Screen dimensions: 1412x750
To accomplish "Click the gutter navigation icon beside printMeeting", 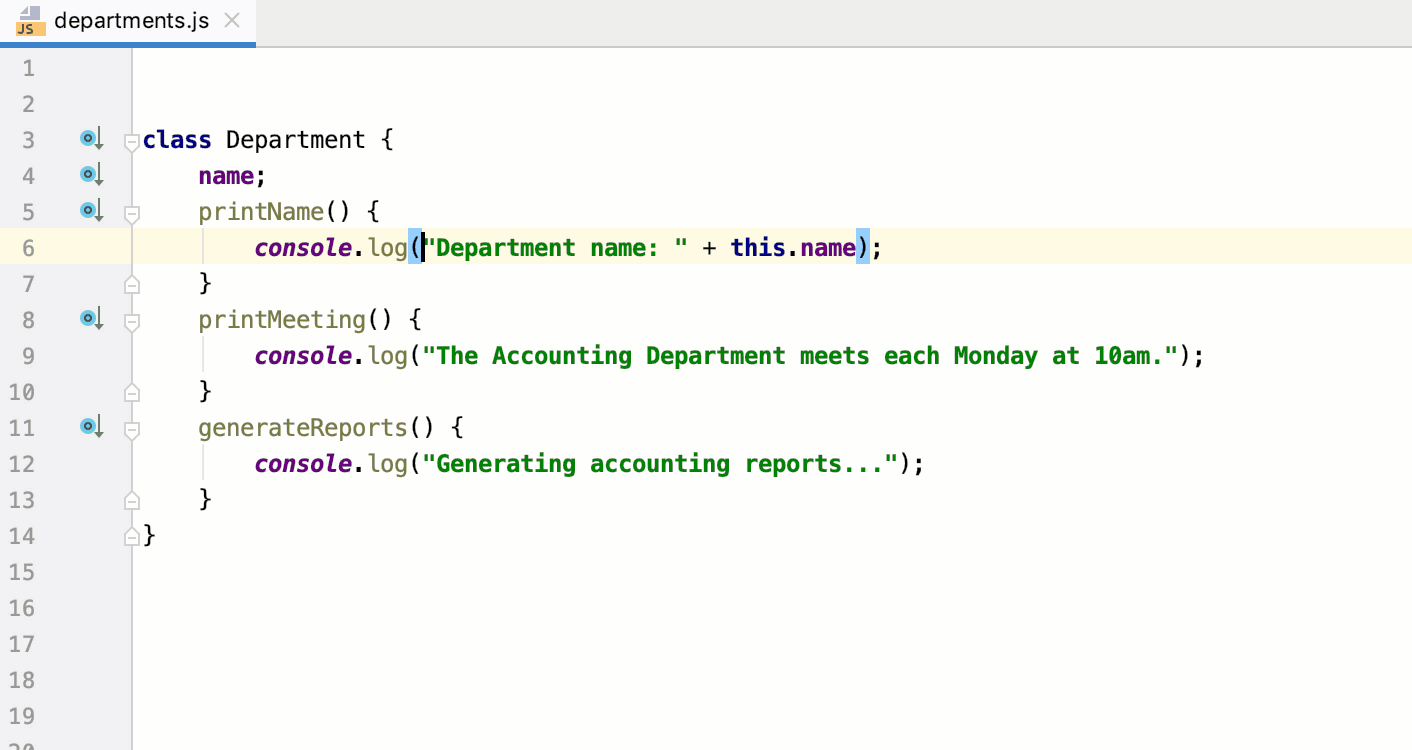I will coord(90,317).
